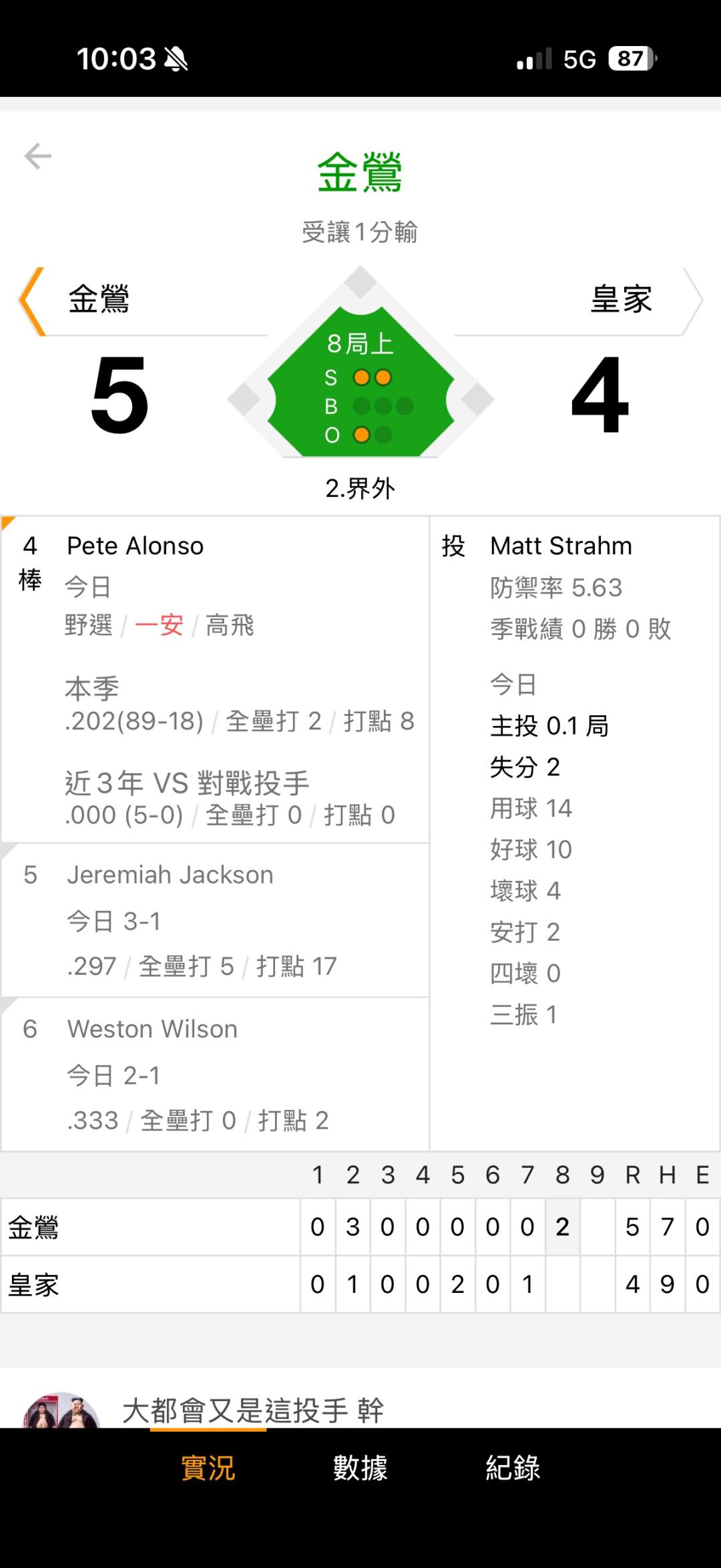Tap the commenter avatar thumbnail
Viewport: 721px width, 1568px height.
pos(61,1411)
